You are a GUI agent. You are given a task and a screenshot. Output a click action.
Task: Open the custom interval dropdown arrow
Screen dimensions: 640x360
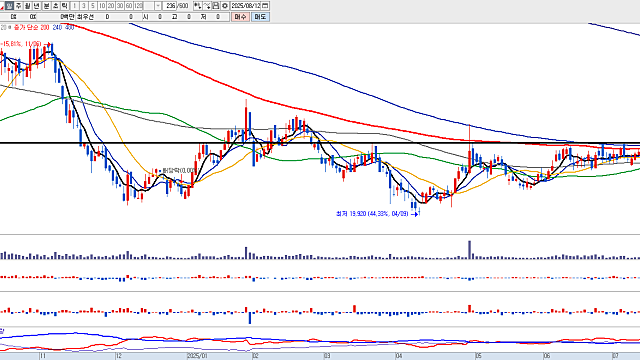tap(158, 6)
